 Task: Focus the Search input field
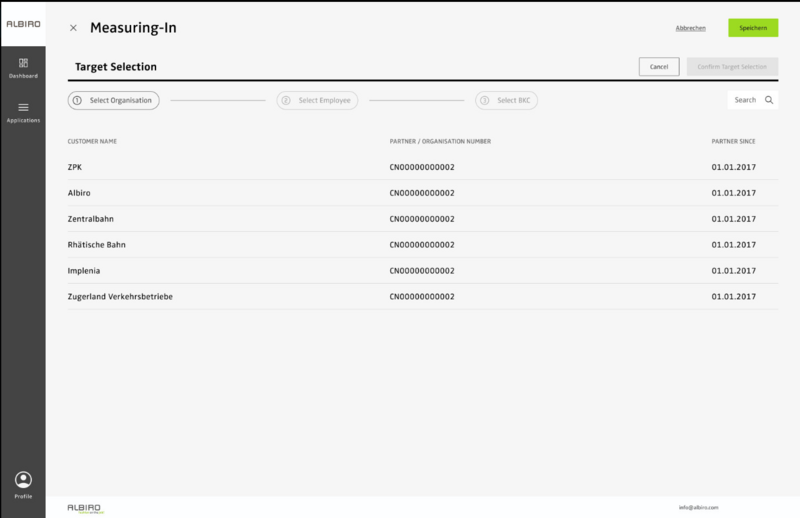[745, 100]
